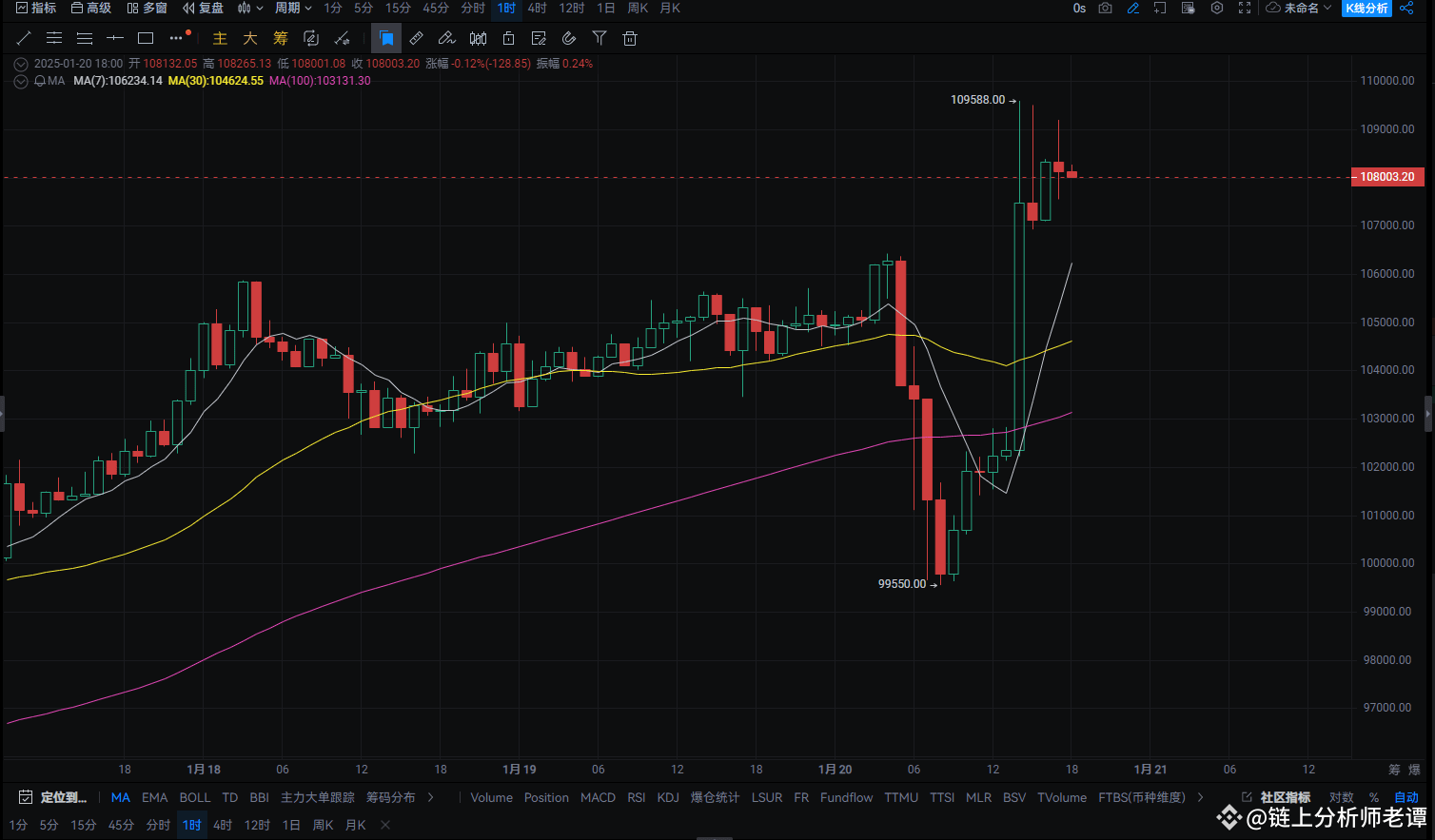
Task: Open the 未命名 layout dropdown
Action: click(x=1299, y=8)
